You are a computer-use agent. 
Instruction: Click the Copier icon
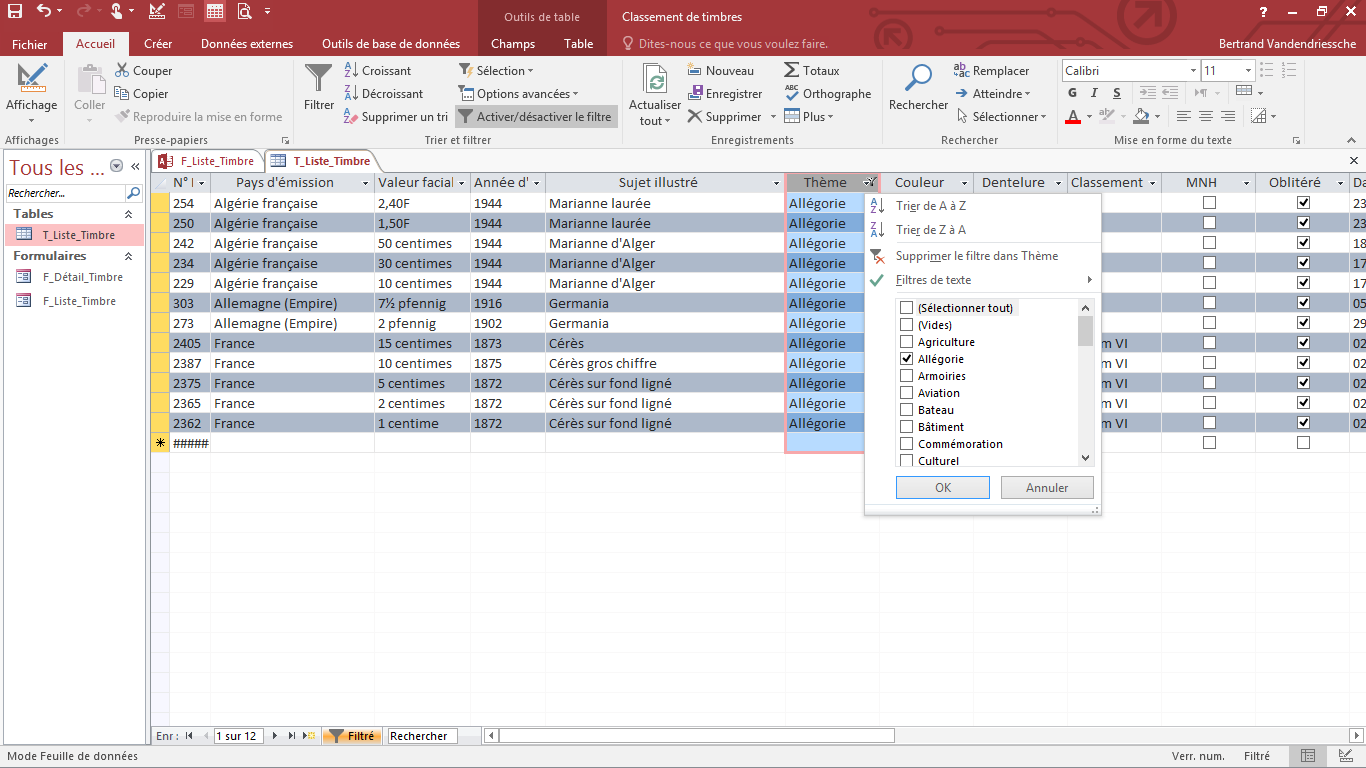point(122,94)
